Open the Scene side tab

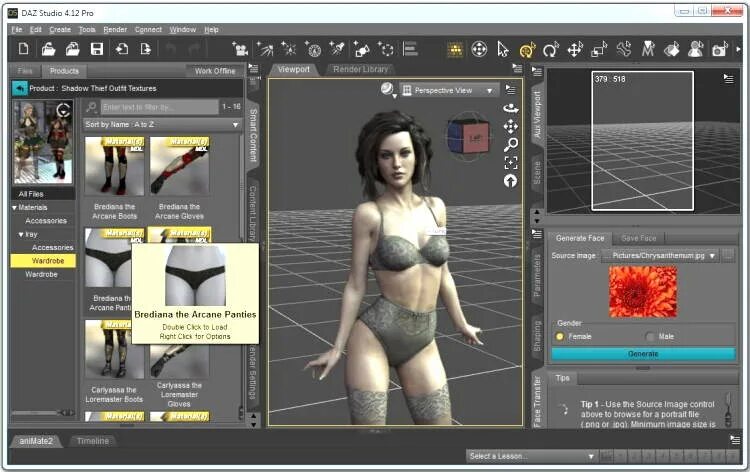537,173
